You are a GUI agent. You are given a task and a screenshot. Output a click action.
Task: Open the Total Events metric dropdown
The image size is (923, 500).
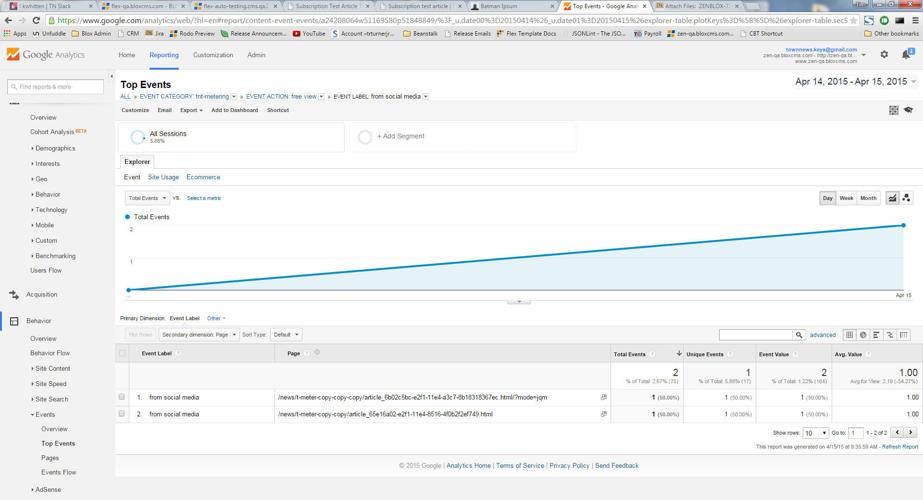click(x=147, y=198)
